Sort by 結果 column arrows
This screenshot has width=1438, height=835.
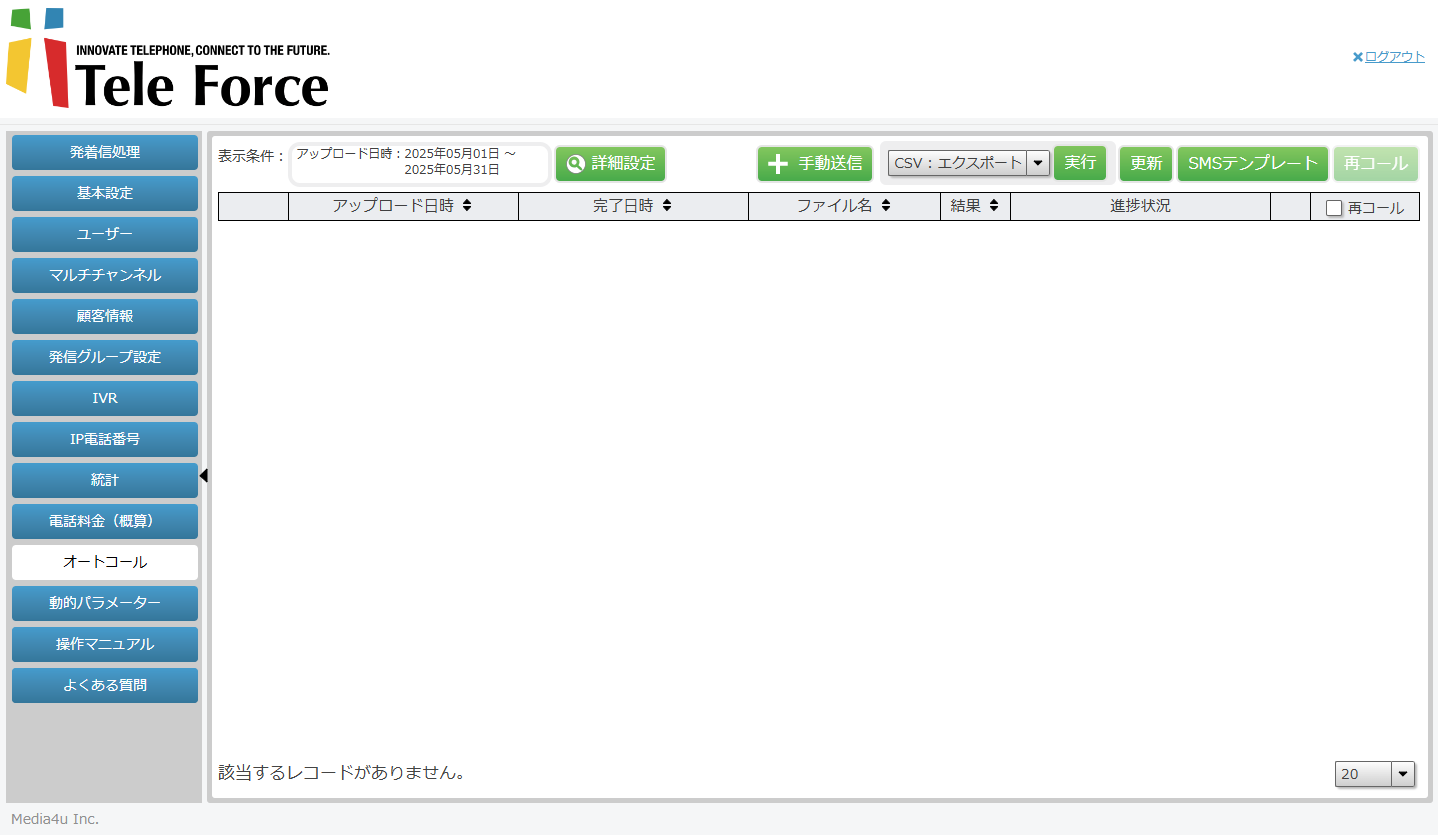[x=994, y=206]
